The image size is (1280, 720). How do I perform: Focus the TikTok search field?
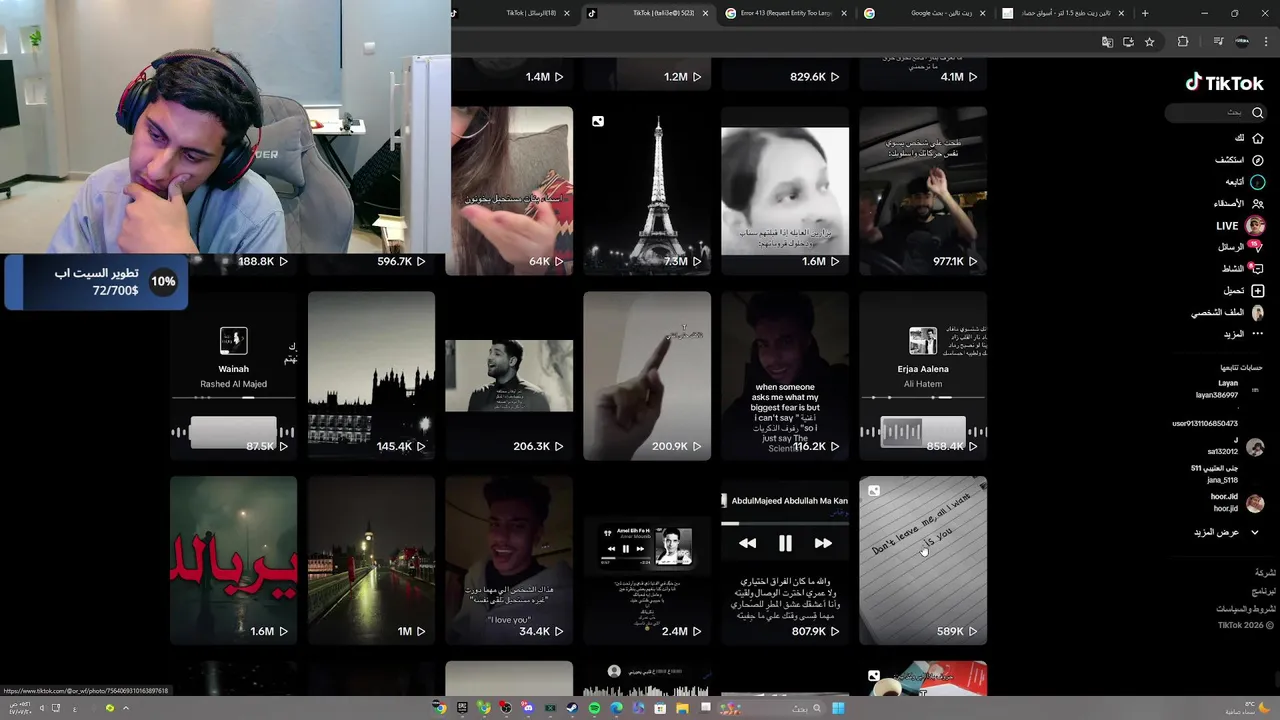point(1216,112)
